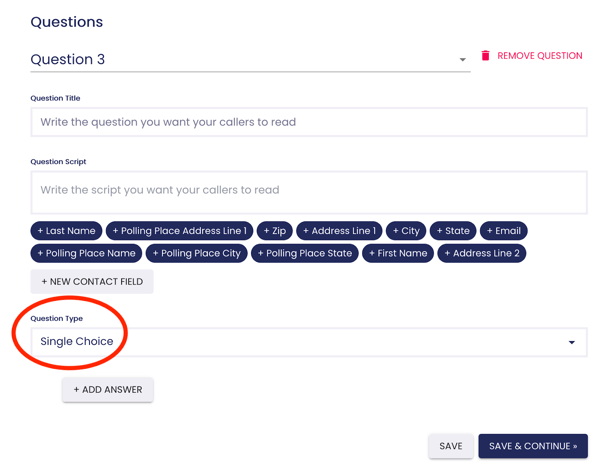Insert the First Name tag
The image size is (604, 472).
click(x=398, y=253)
